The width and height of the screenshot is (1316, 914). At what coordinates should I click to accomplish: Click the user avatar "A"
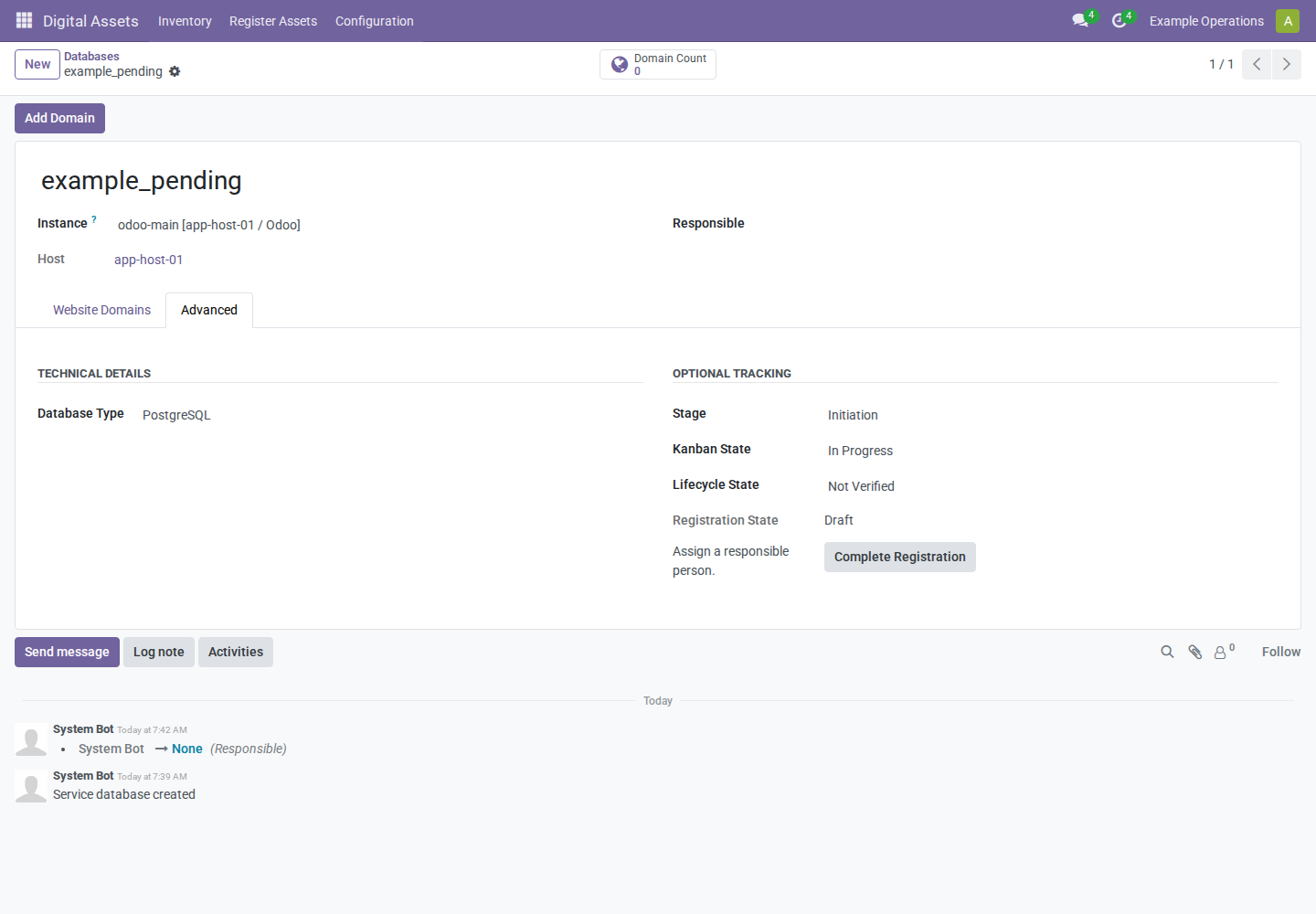point(1288,20)
